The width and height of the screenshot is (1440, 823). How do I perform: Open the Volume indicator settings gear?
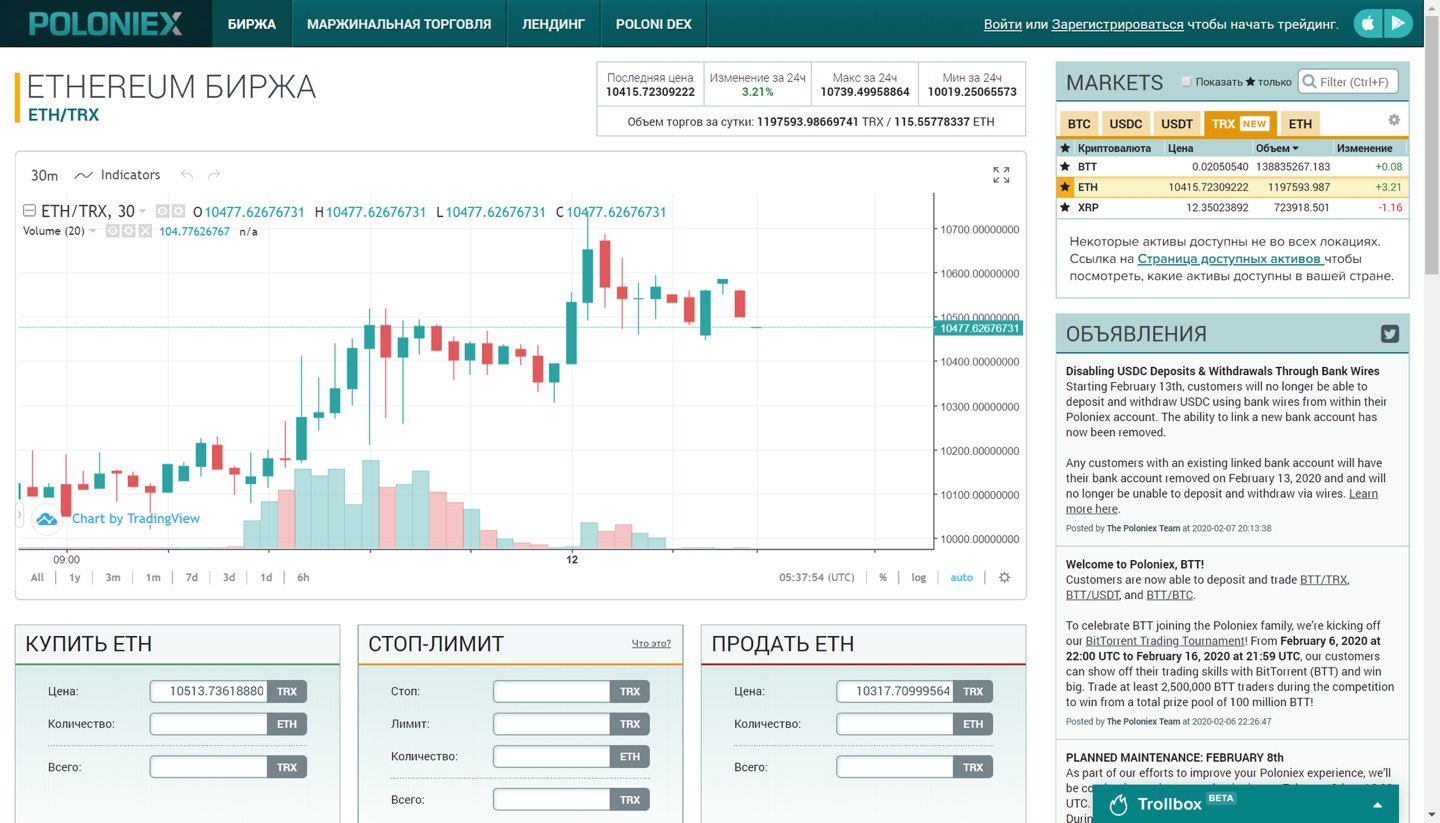tap(129, 231)
